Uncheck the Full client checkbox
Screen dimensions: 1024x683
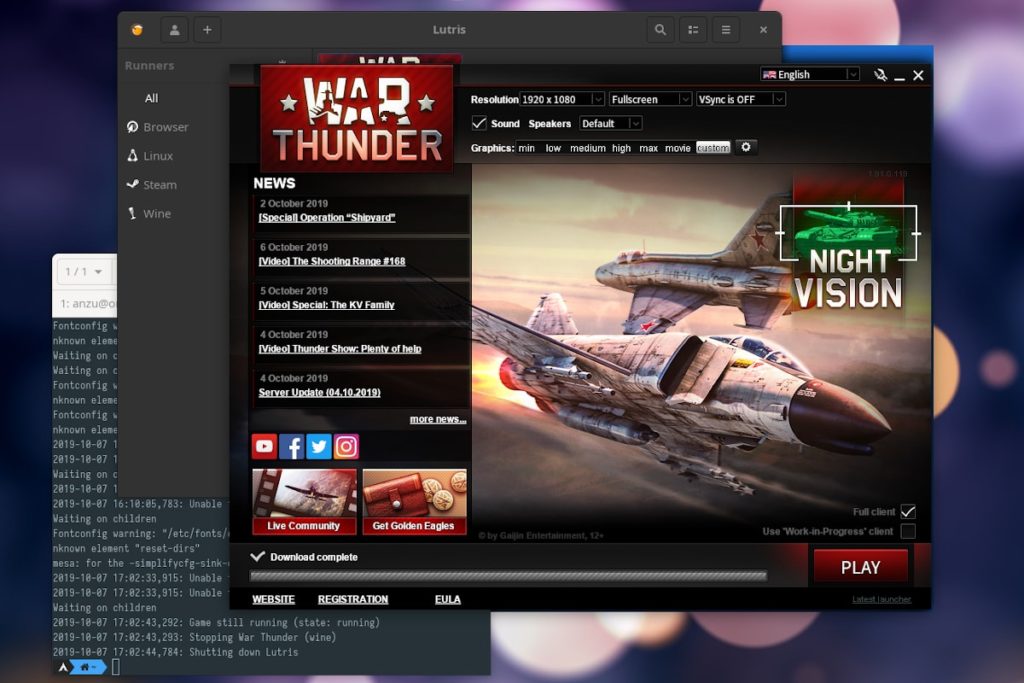pos(908,512)
